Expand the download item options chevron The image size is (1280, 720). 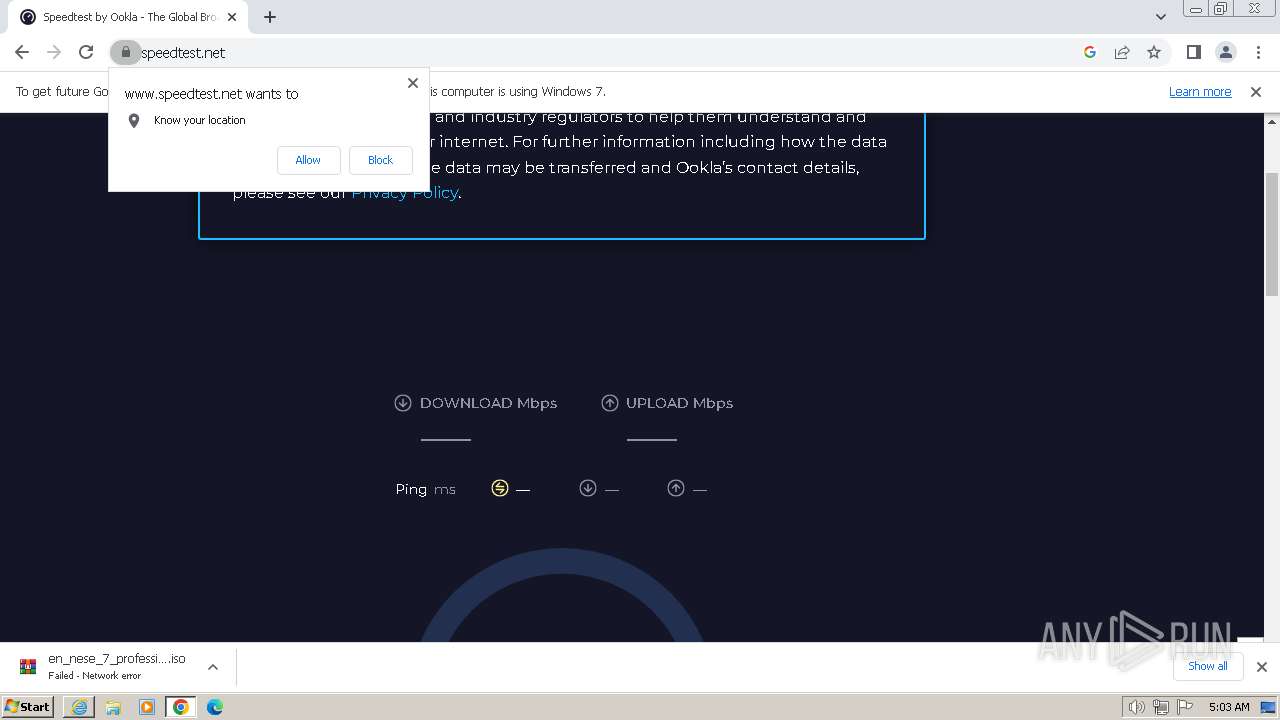(x=212, y=667)
